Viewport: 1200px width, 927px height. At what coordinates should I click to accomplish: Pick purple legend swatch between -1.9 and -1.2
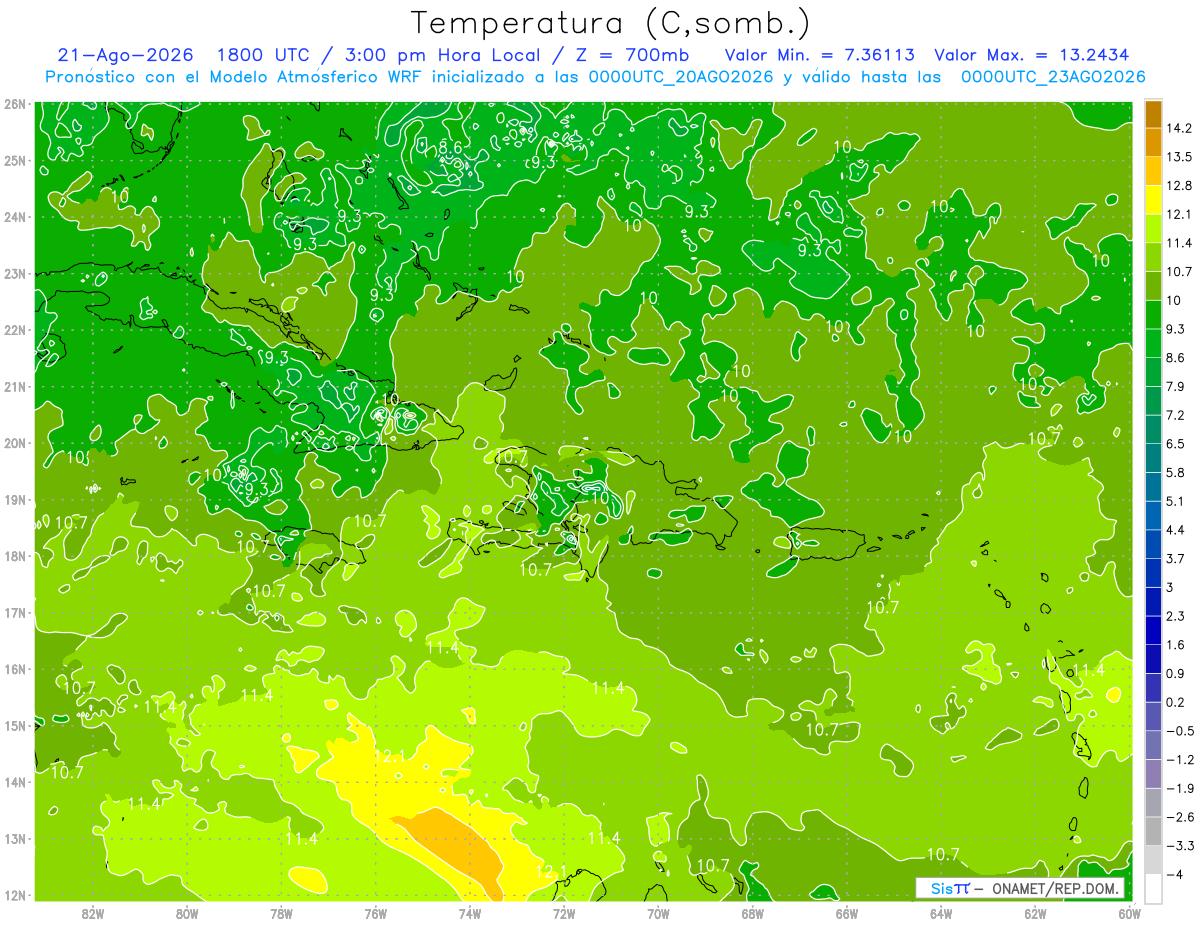1153,774
